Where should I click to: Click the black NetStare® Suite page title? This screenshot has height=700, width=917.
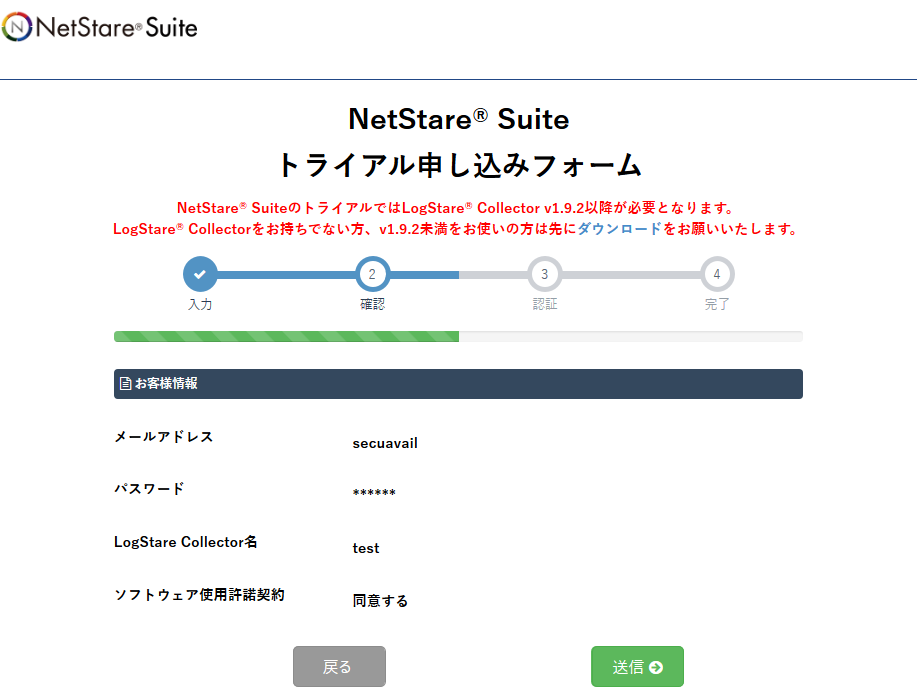[458, 119]
